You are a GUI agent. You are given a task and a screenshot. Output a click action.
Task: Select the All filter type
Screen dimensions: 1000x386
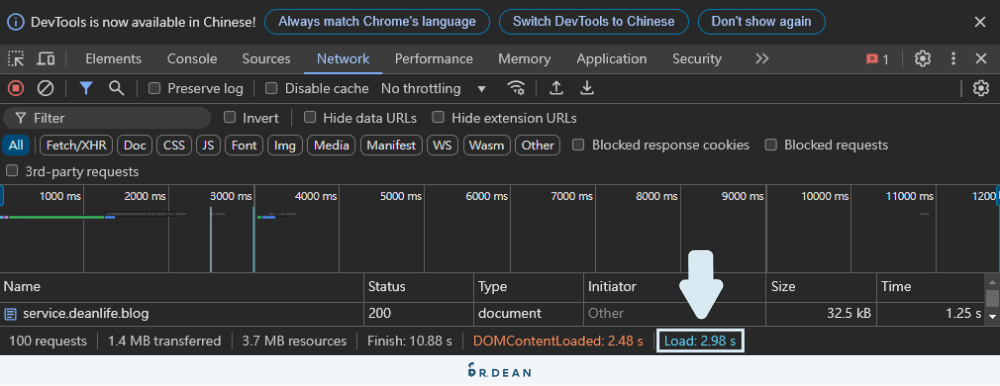(x=16, y=145)
